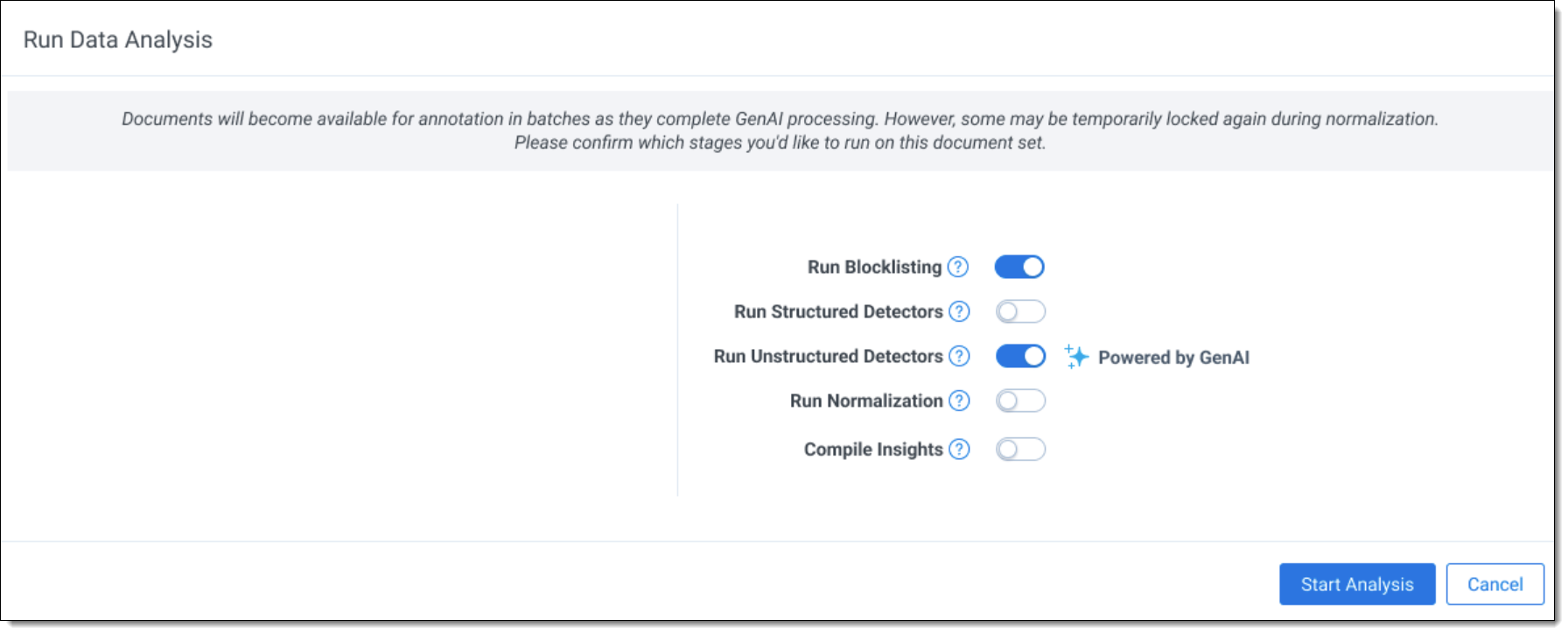
Task: Click the Compile Insights help icon
Action: [959, 449]
